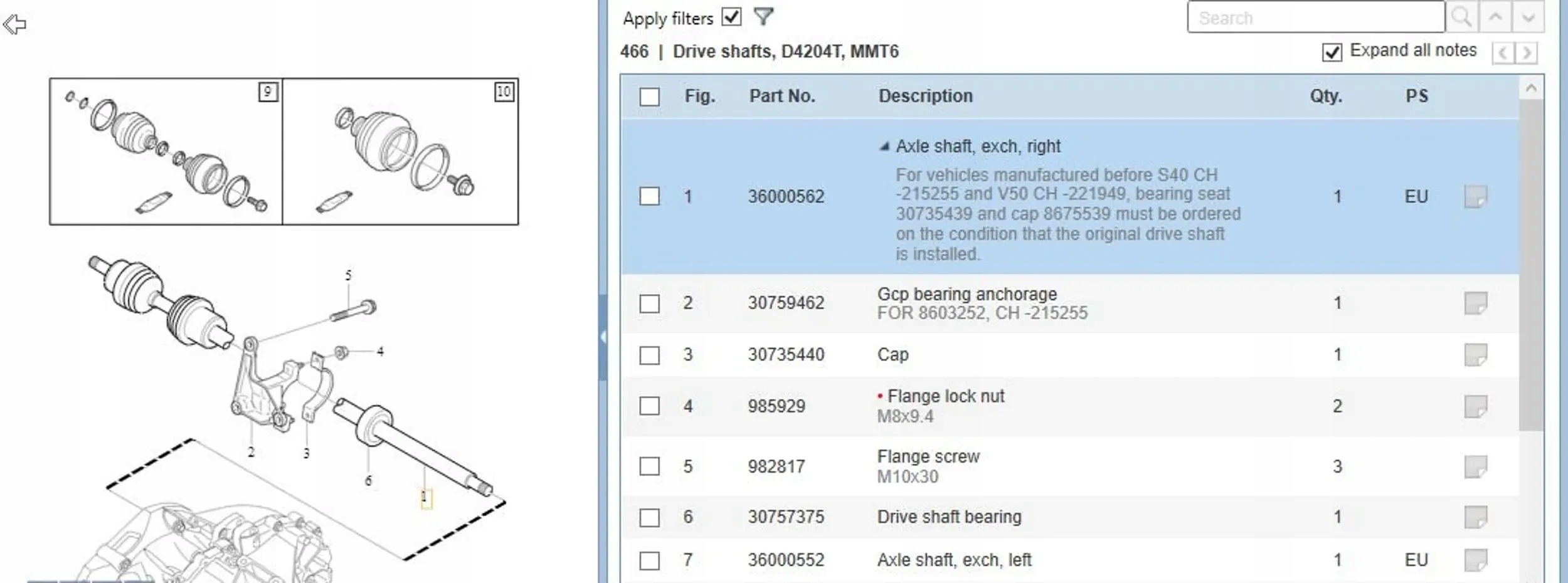The width and height of the screenshot is (1568, 583).
Task: Open note icon for part 30759462
Action: point(1475,303)
